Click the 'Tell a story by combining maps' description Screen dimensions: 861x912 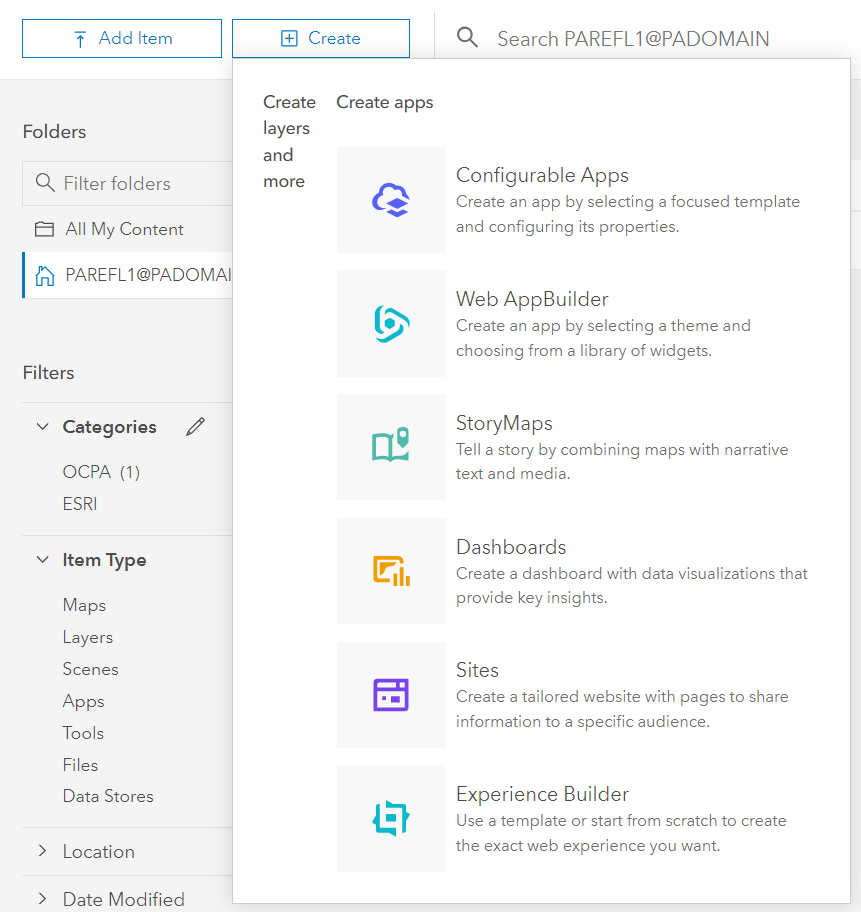tap(622, 461)
